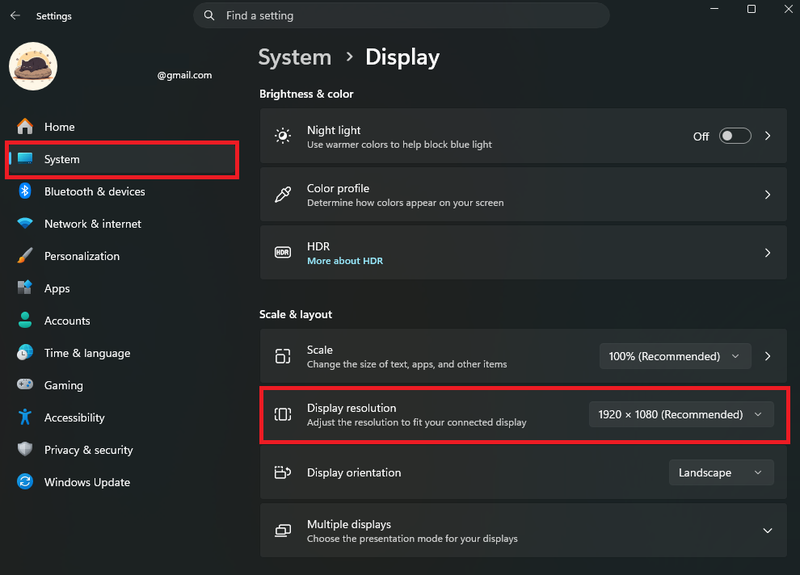Screen dimensions: 800x575
Task: Click the Accessibility figure icon
Action: 24,417
